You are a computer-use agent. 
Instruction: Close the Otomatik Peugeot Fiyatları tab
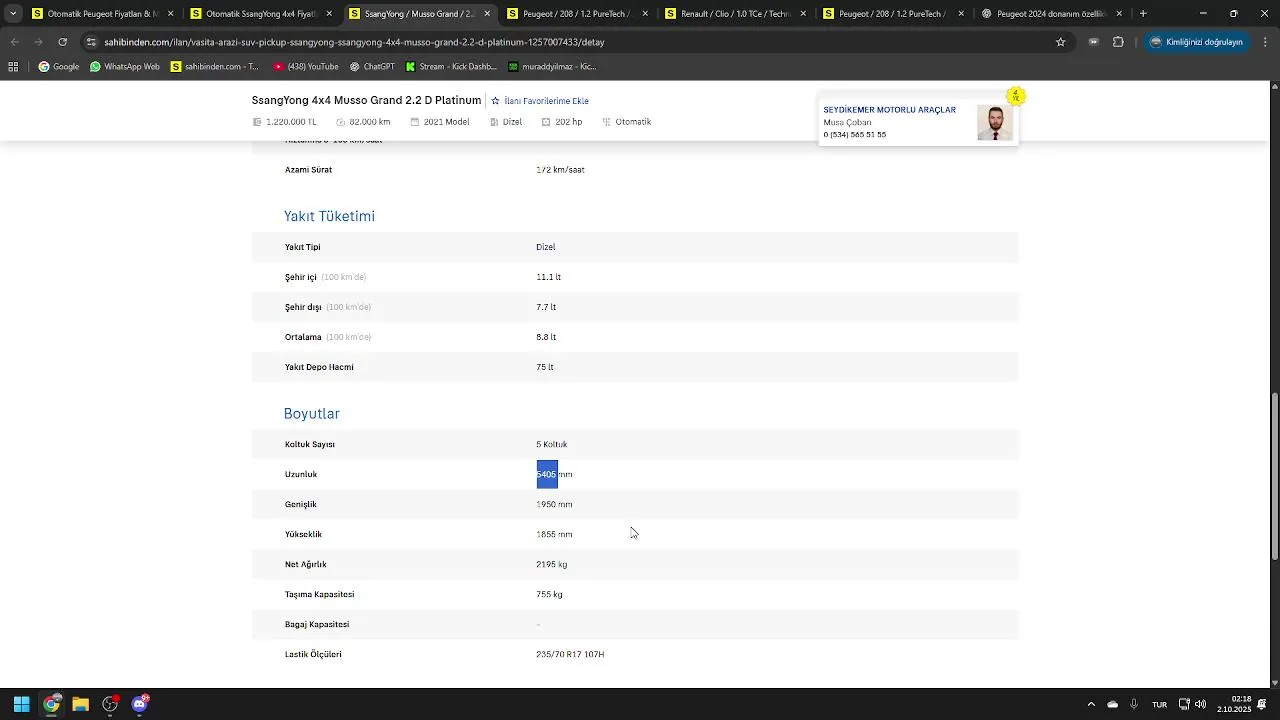[x=170, y=14]
